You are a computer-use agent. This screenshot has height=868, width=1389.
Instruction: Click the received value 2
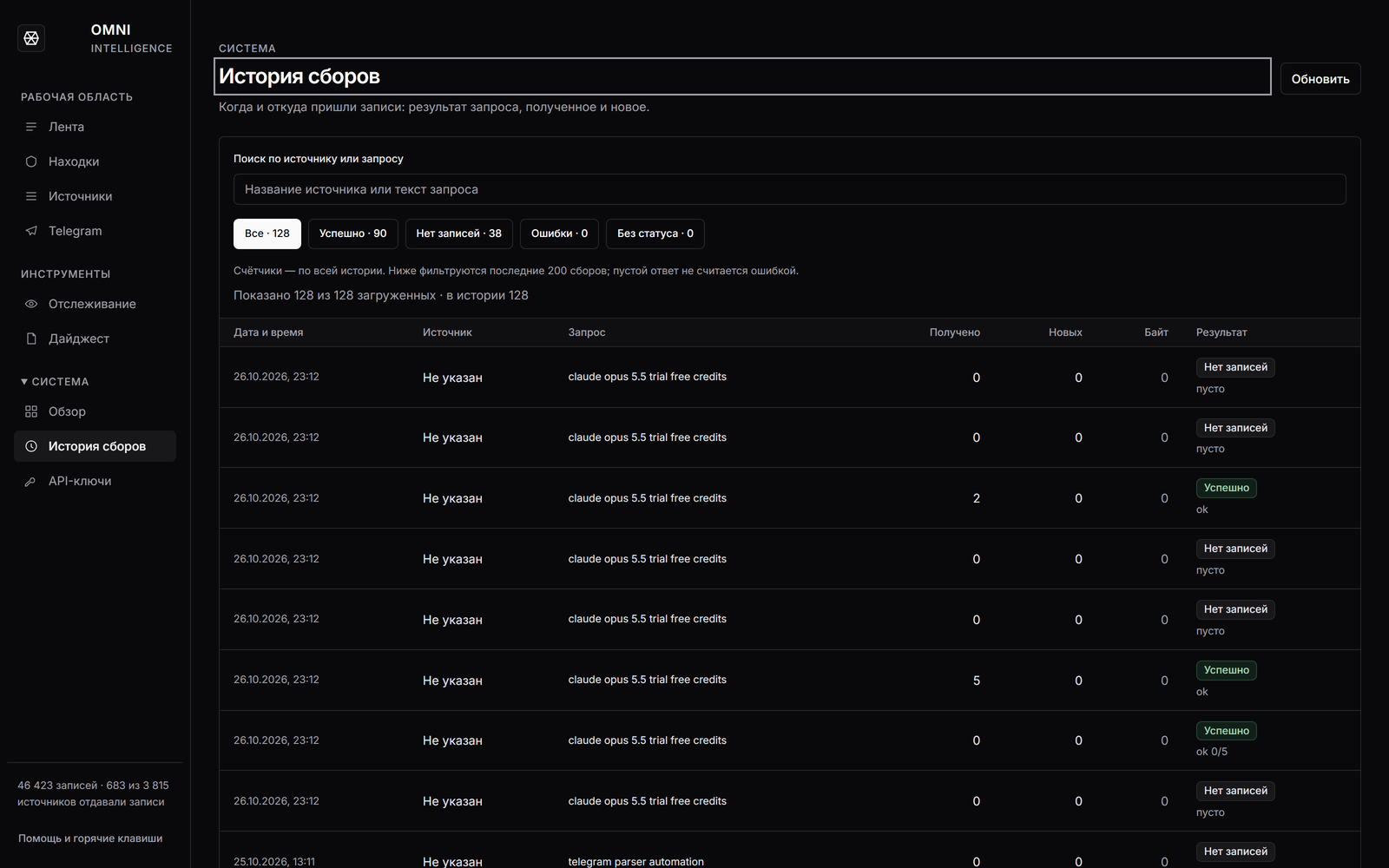[977, 498]
